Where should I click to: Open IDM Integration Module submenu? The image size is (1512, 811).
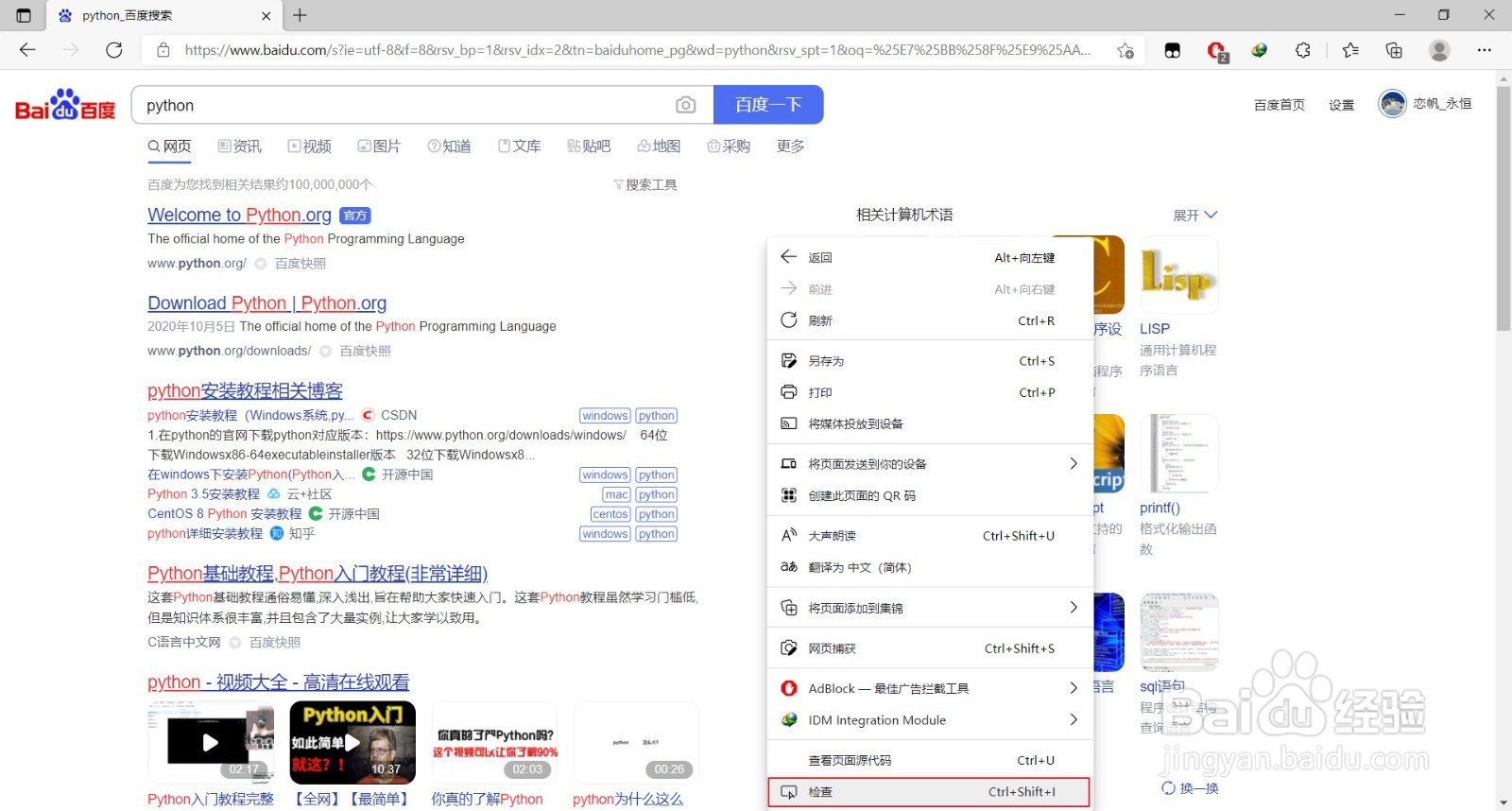(930, 720)
